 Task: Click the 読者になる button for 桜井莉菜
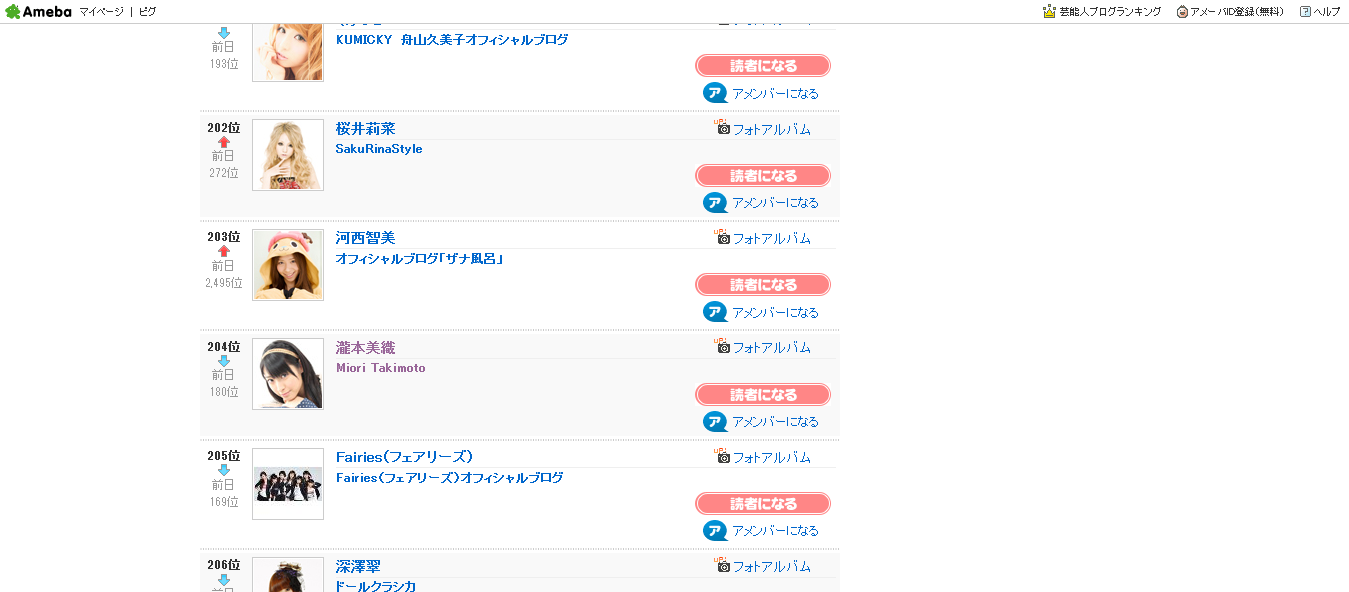tap(763, 175)
